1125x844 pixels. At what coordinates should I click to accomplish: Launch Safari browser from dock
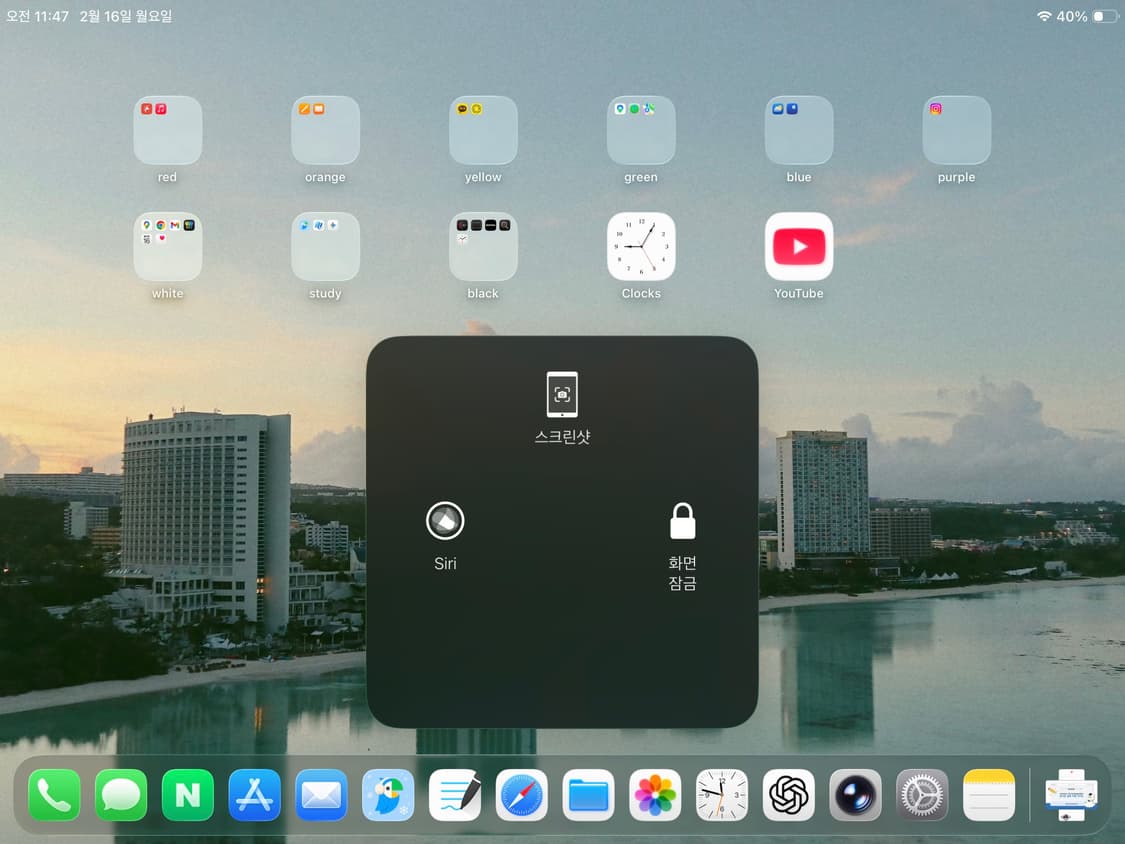[522, 796]
